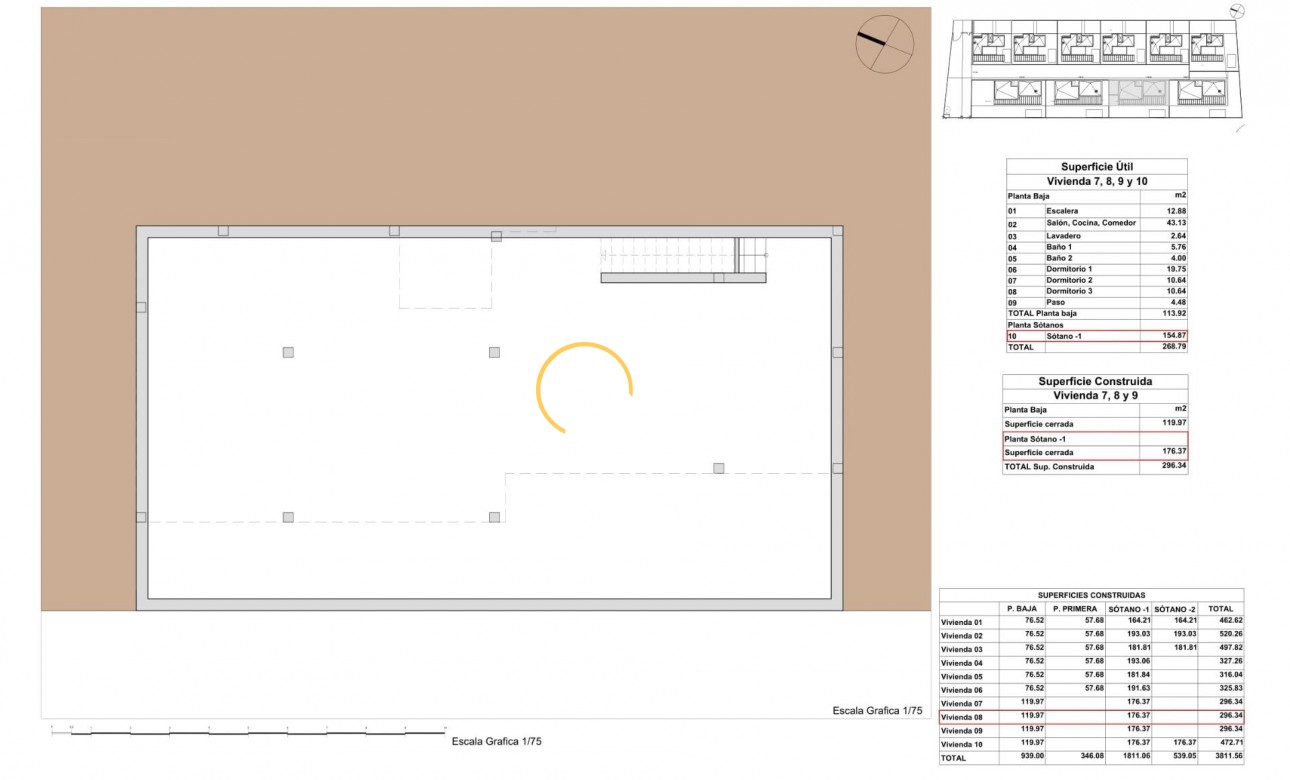Click the 181.84 value for Vivienda 05
Image resolution: width=1290 pixels, height=780 pixels.
point(1140,675)
